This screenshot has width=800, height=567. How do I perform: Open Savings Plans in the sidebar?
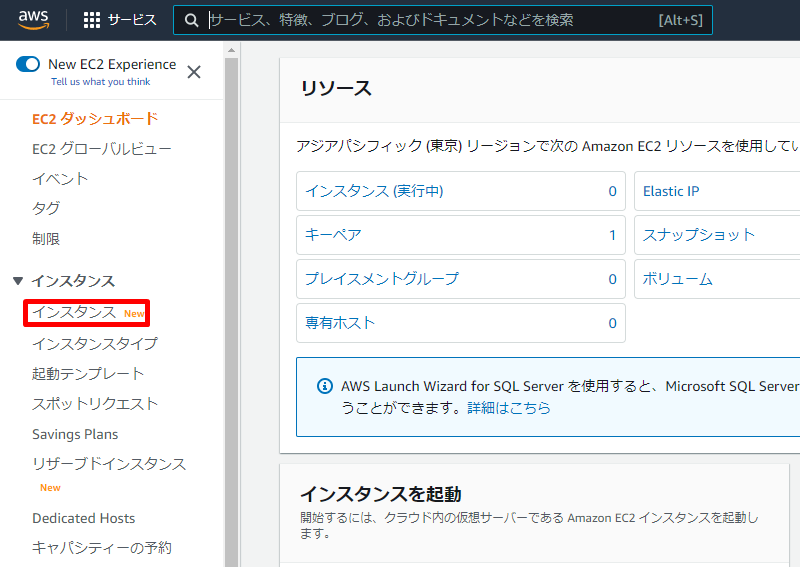[x=75, y=434]
